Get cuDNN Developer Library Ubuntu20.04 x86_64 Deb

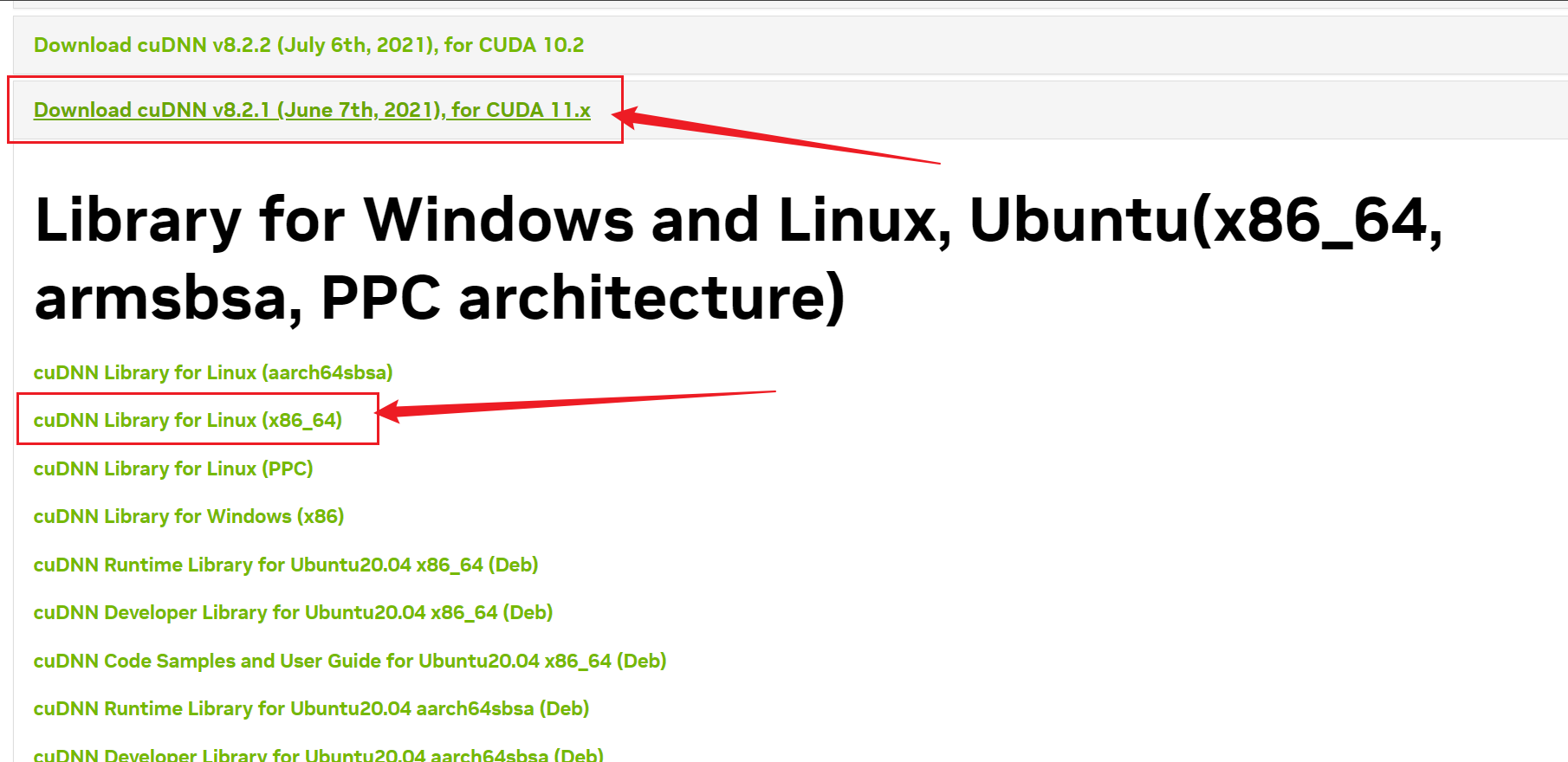(293, 612)
